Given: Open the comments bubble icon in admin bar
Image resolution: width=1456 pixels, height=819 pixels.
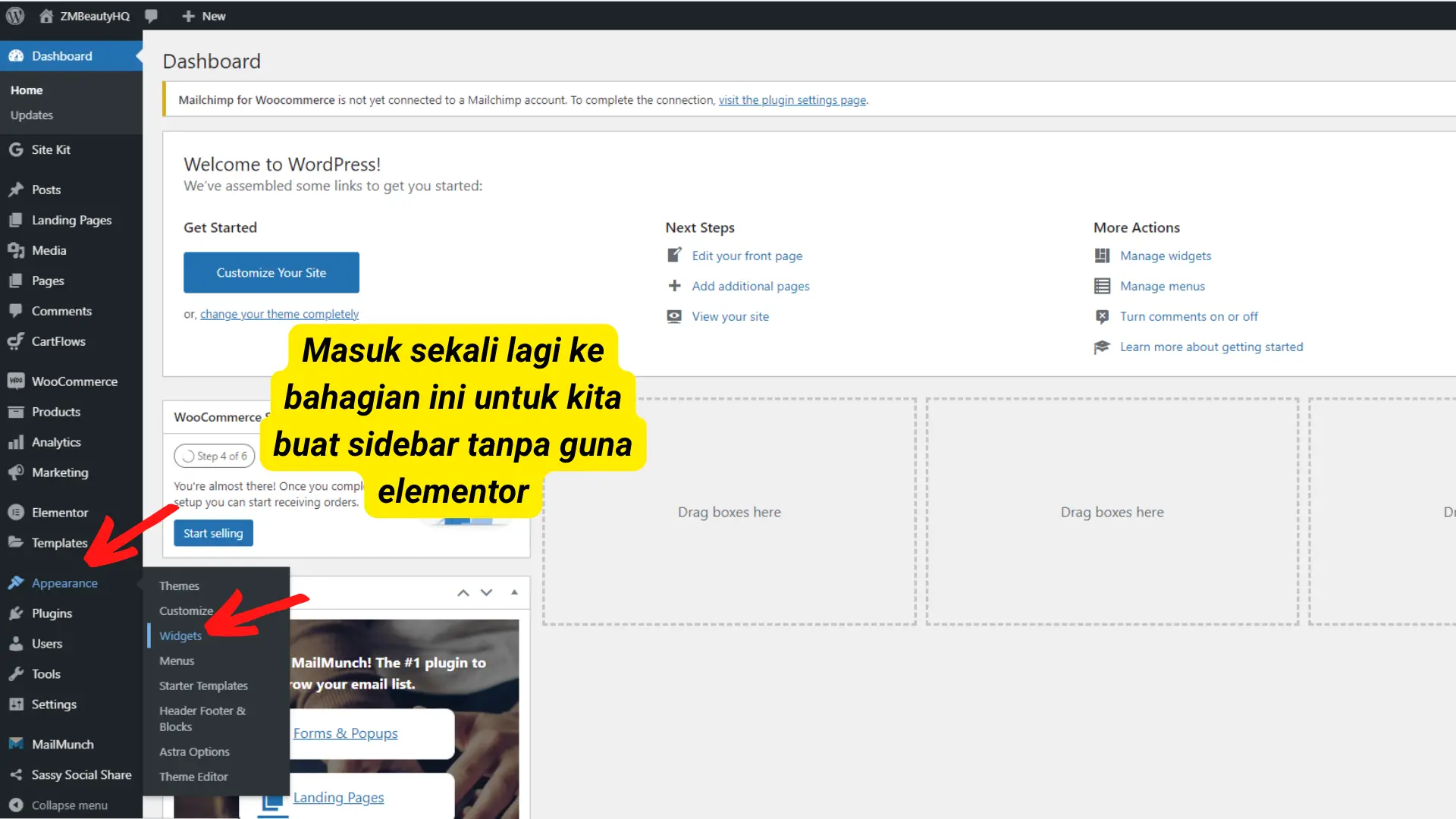Looking at the screenshot, I should coord(151,16).
